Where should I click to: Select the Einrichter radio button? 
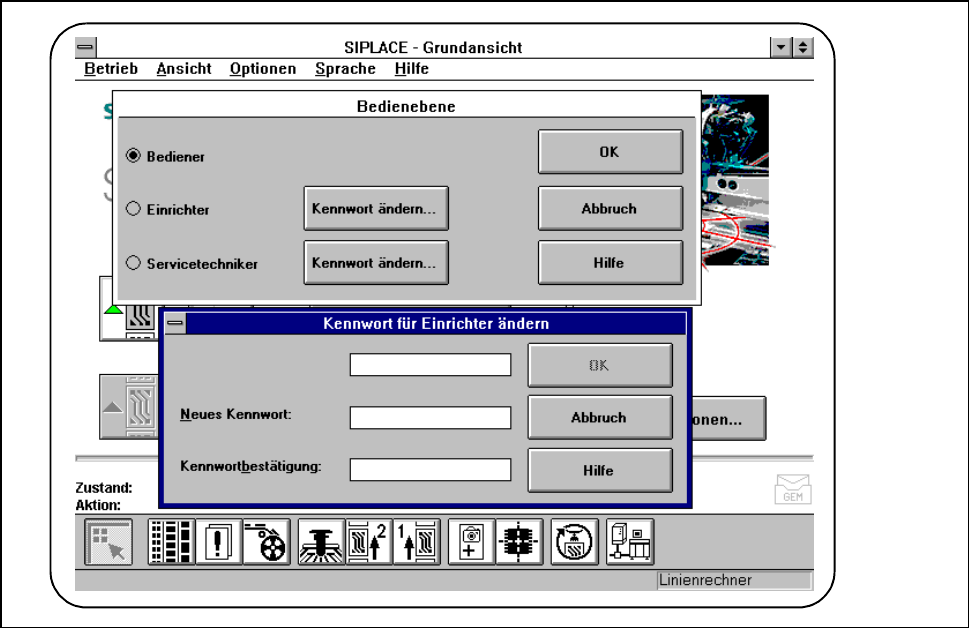[x=133, y=208]
